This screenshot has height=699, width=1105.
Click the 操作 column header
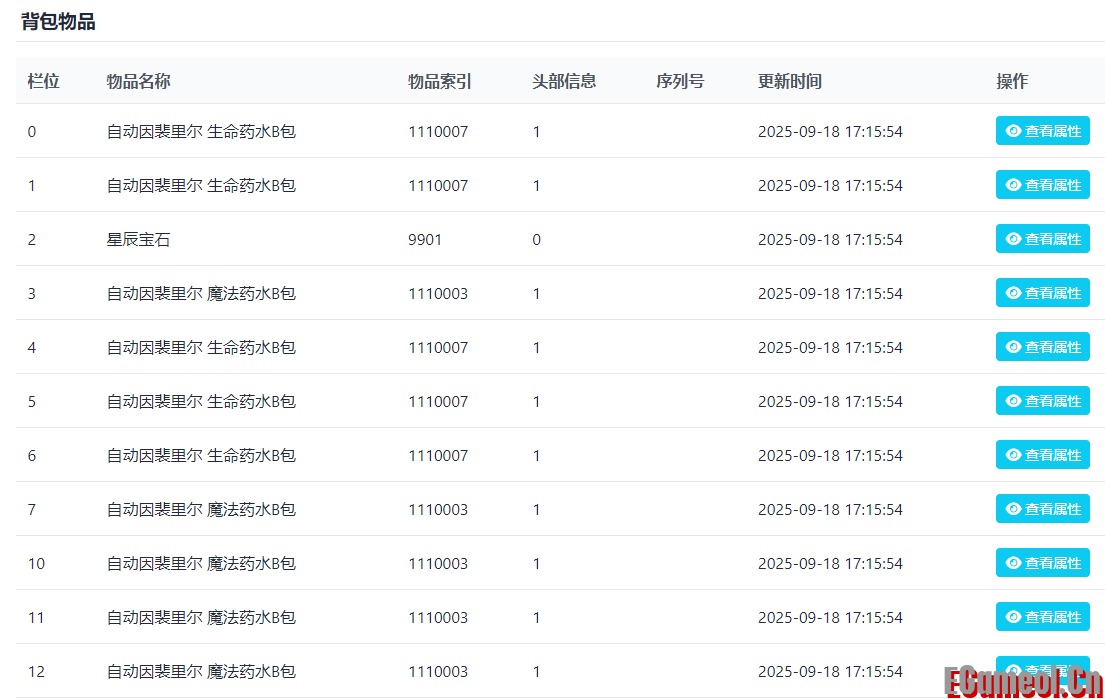click(x=1011, y=81)
